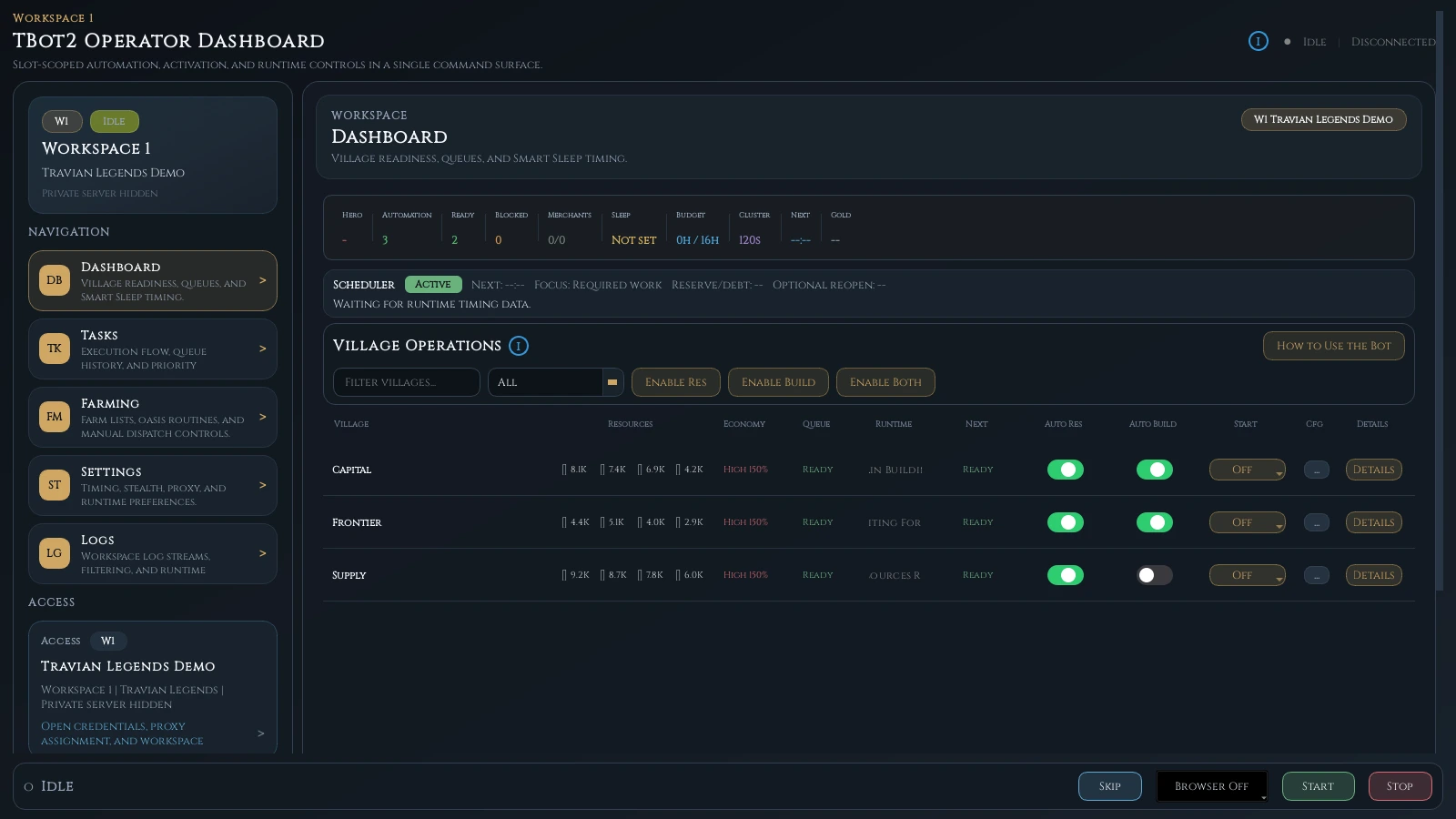This screenshot has width=1456, height=819.
Task: Click the DB Dashboard badge icon
Action: point(55,280)
